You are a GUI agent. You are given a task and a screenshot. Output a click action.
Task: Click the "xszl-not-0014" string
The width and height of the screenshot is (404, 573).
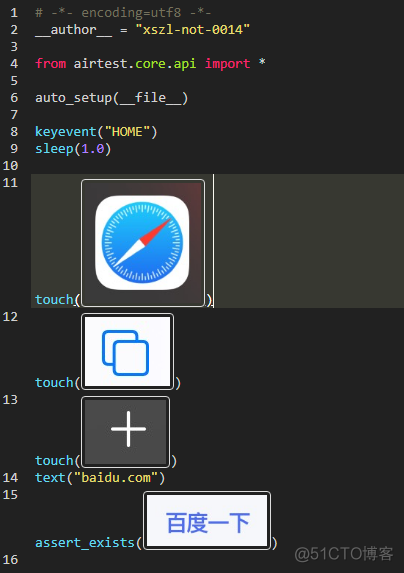click(x=193, y=30)
